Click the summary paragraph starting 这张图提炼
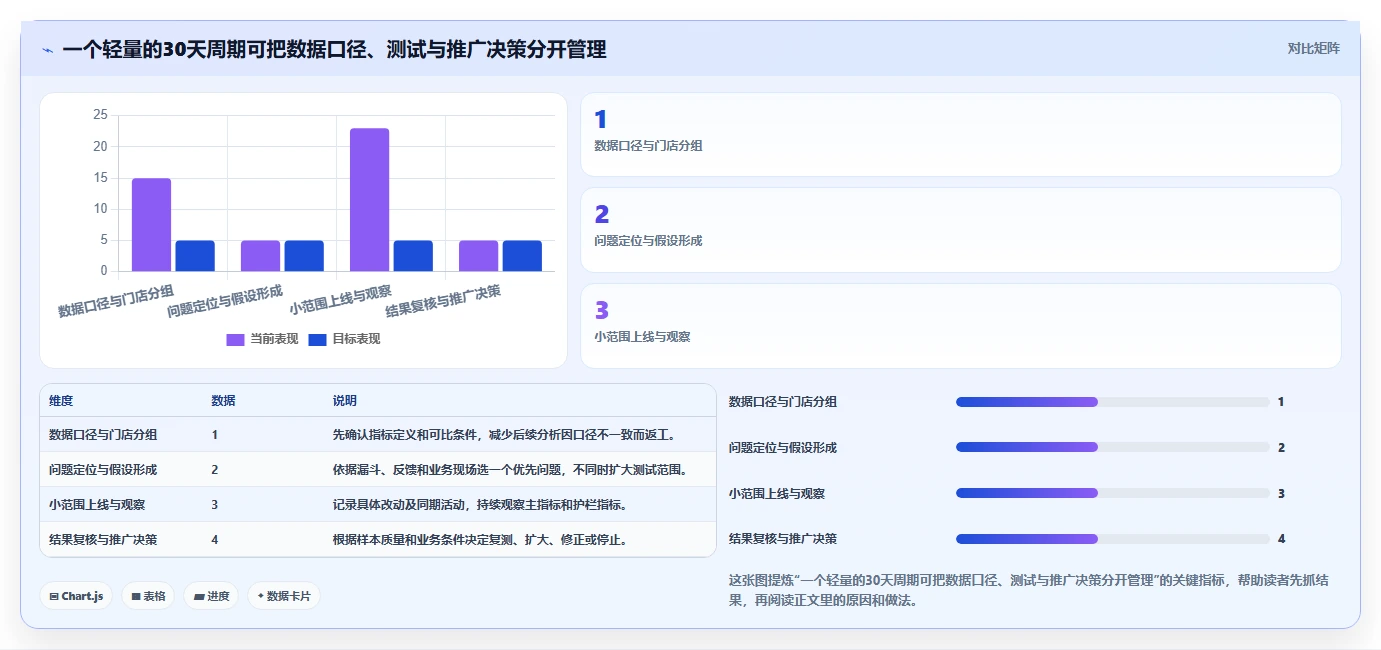 click(1029, 590)
